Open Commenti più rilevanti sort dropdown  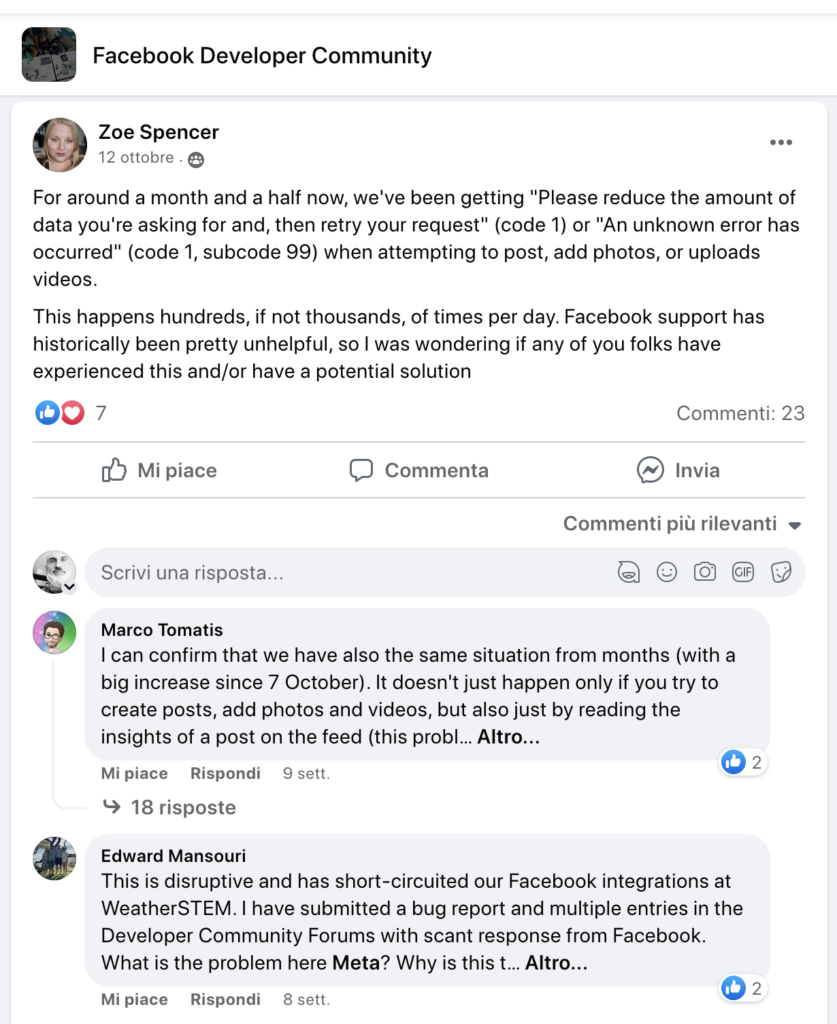pyautogui.click(x=682, y=524)
